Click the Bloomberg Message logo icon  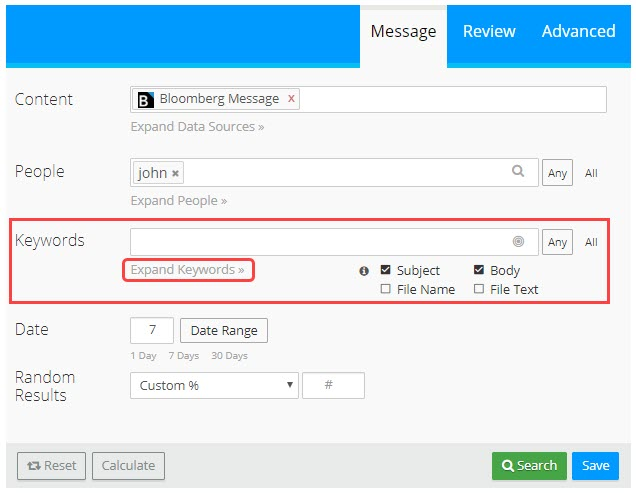pyautogui.click(x=145, y=100)
